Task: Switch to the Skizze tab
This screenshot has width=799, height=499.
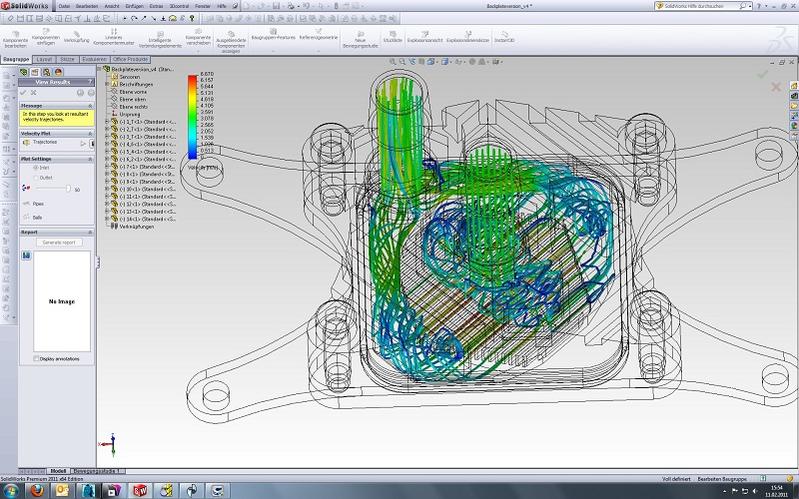Action: click(67, 60)
